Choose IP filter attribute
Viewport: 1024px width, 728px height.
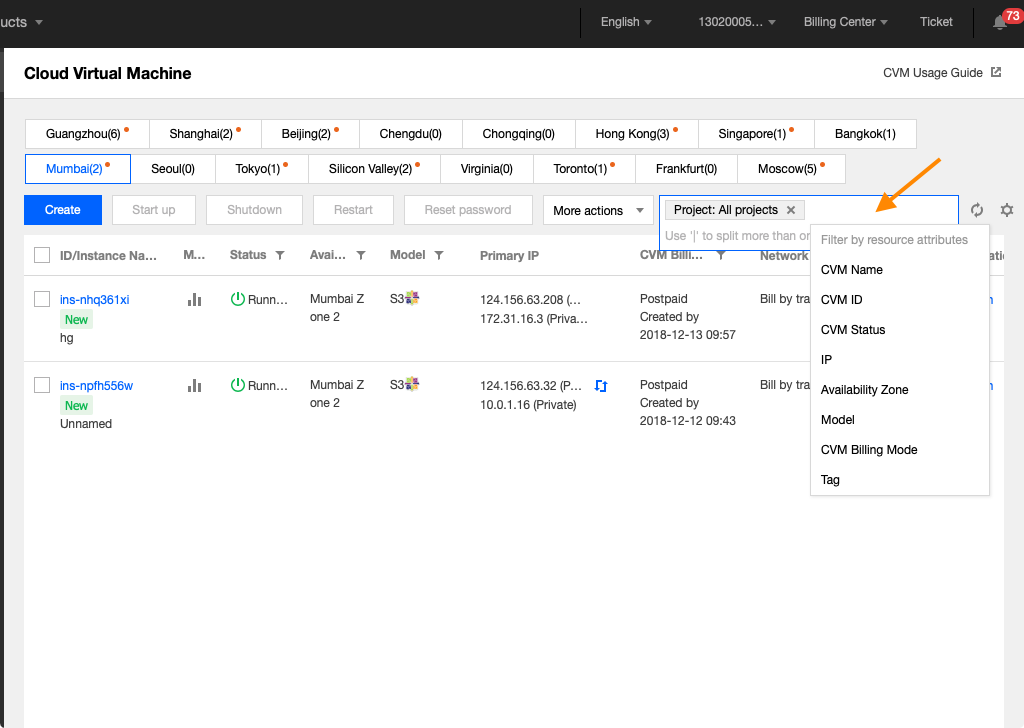[900, 360]
